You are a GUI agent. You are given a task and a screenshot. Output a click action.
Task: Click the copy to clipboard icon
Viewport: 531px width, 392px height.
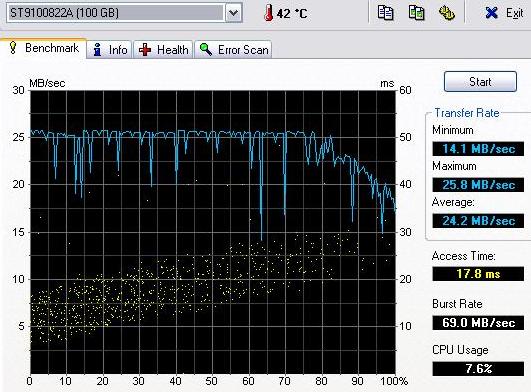(x=385, y=13)
